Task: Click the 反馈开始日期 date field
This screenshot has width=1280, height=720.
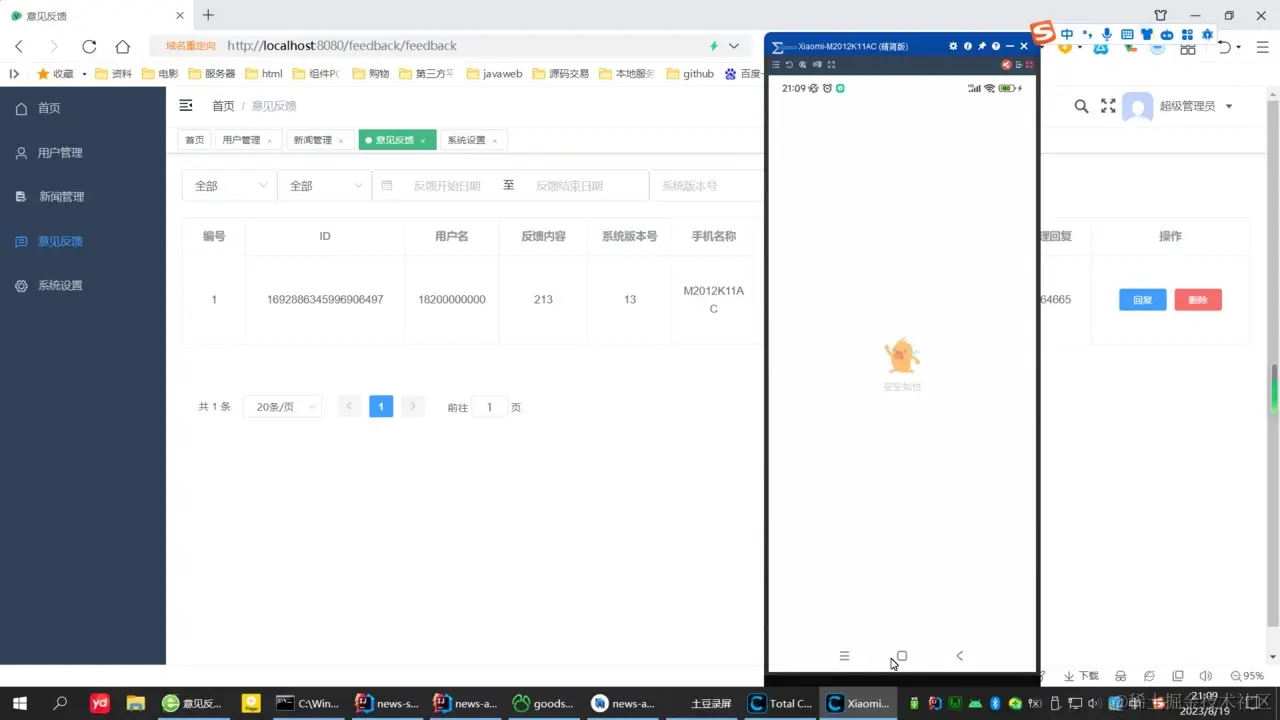Action: [x=447, y=186]
